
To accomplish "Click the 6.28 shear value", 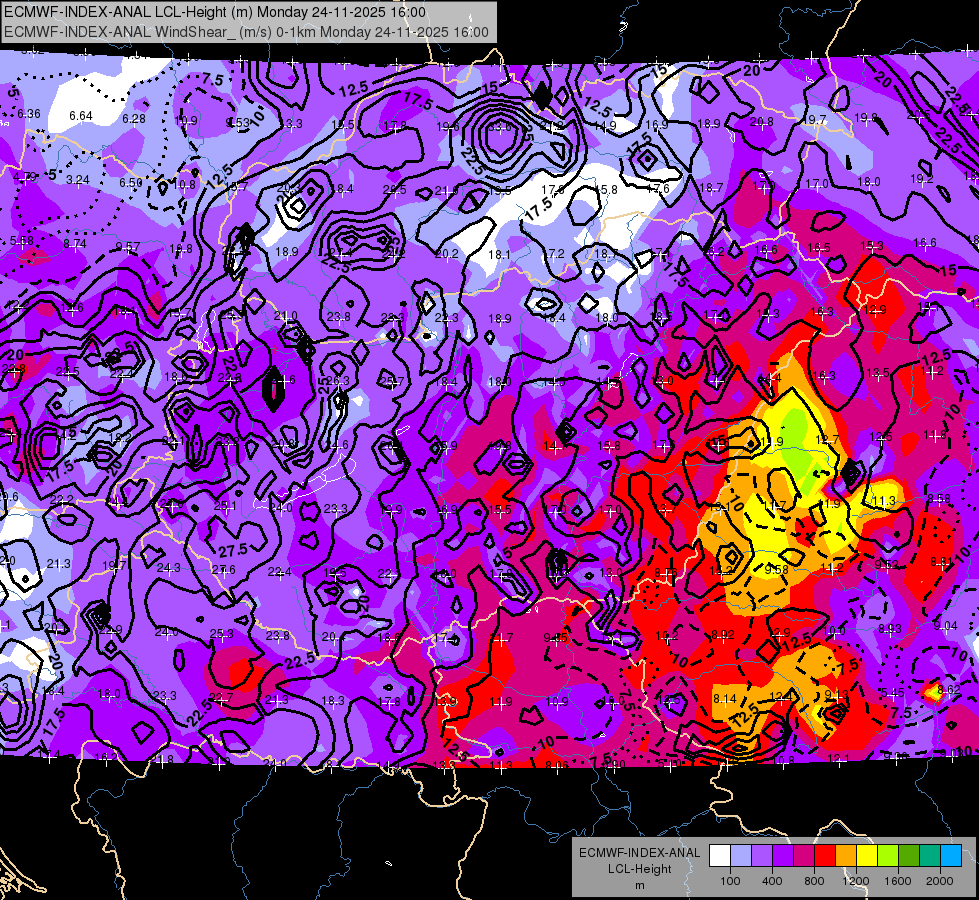I will (x=134, y=119).
